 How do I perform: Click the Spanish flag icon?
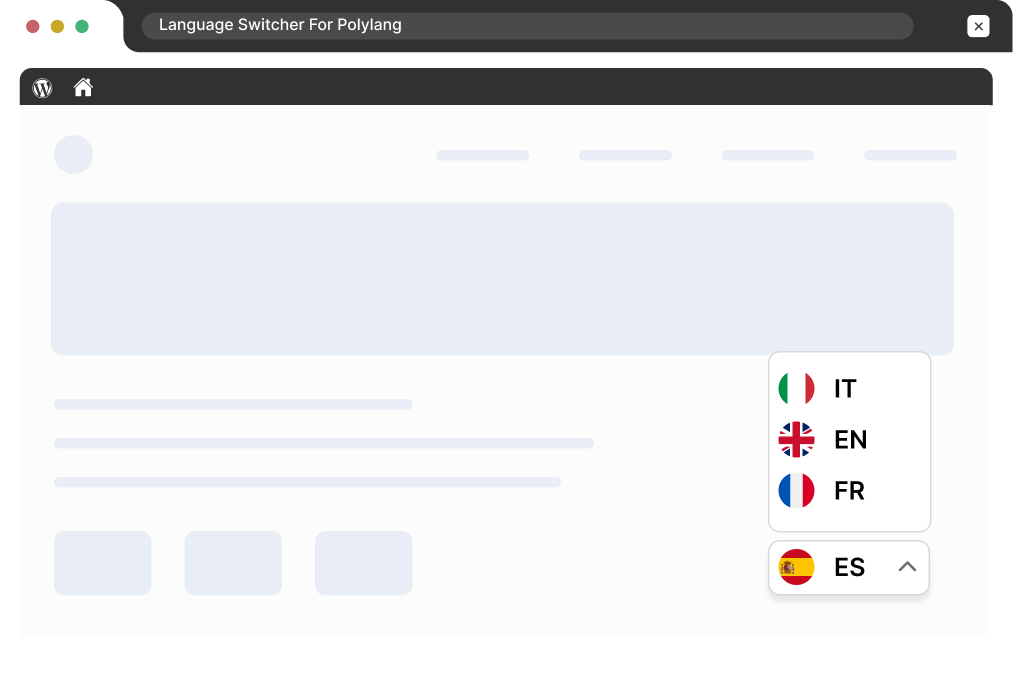[796, 566]
